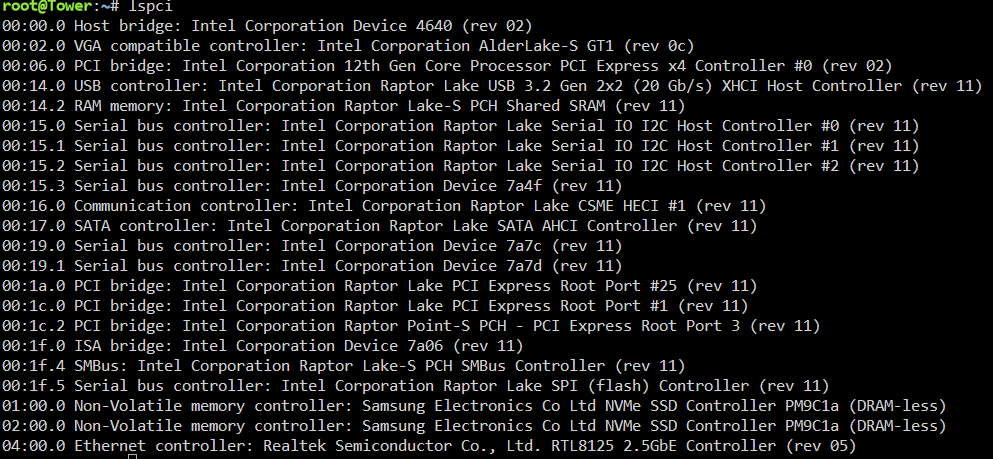Viewport: 993px width, 459px height.
Task: Click the Device 7a7c serial bus line
Action: (x=312, y=246)
